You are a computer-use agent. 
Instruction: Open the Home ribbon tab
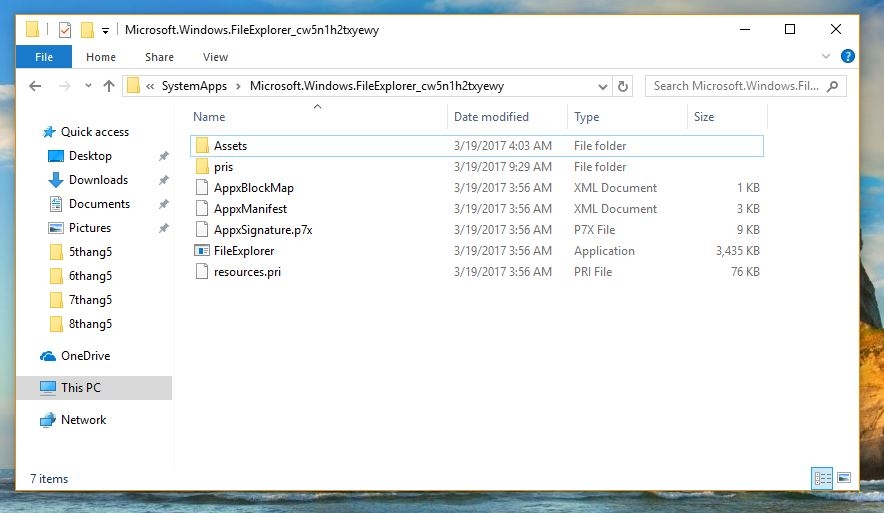[101, 57]
